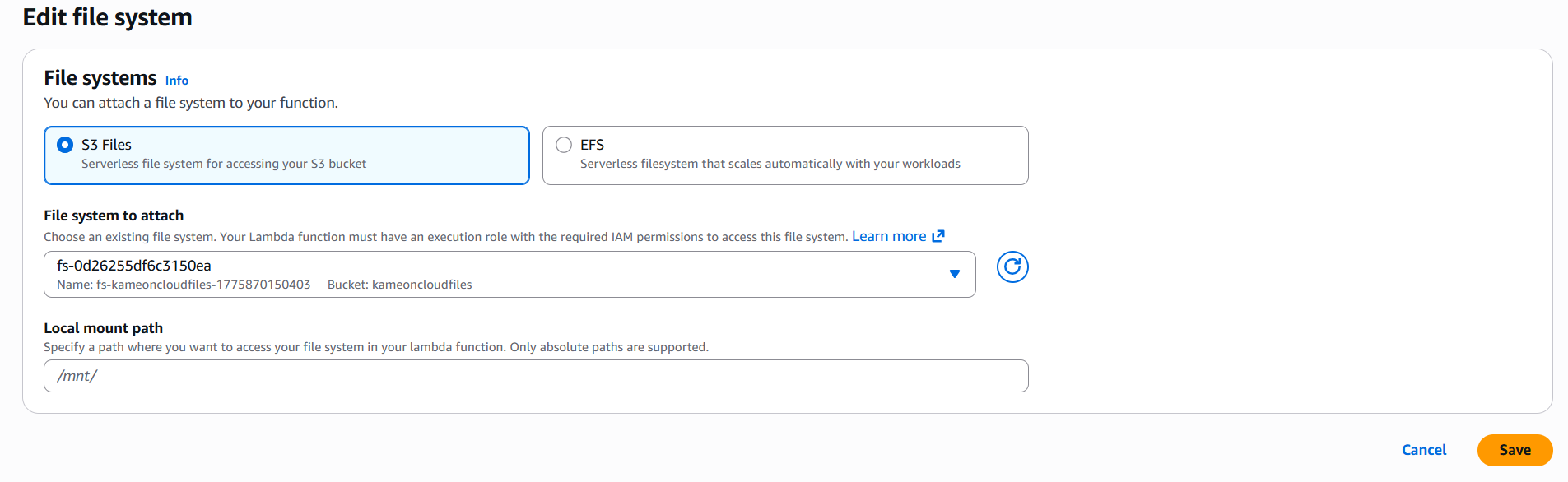Expand the file system dropdown arrow
This screenshot has width=1568, height=482.
(954, 274)
